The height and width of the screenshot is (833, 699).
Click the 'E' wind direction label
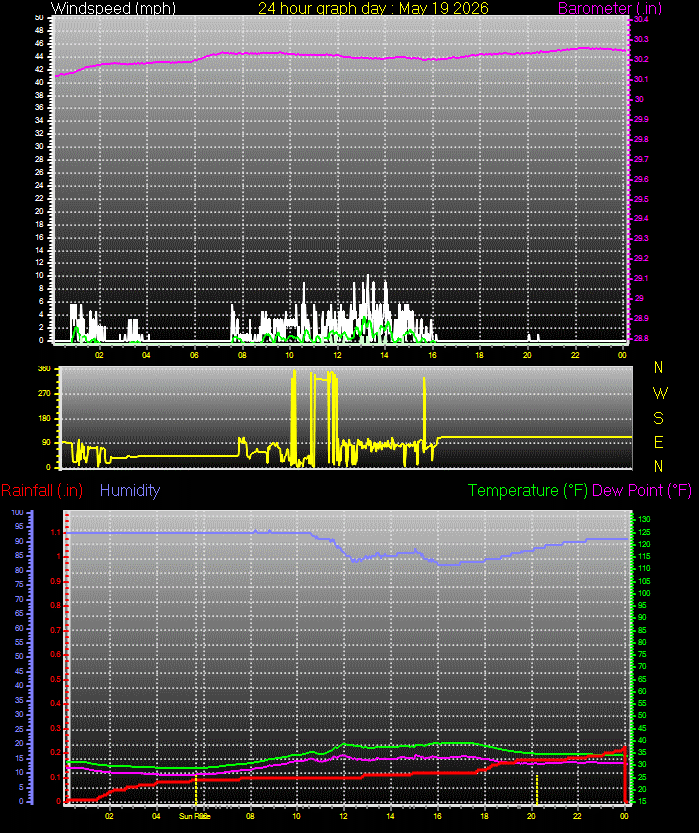(x=659, y=442)
